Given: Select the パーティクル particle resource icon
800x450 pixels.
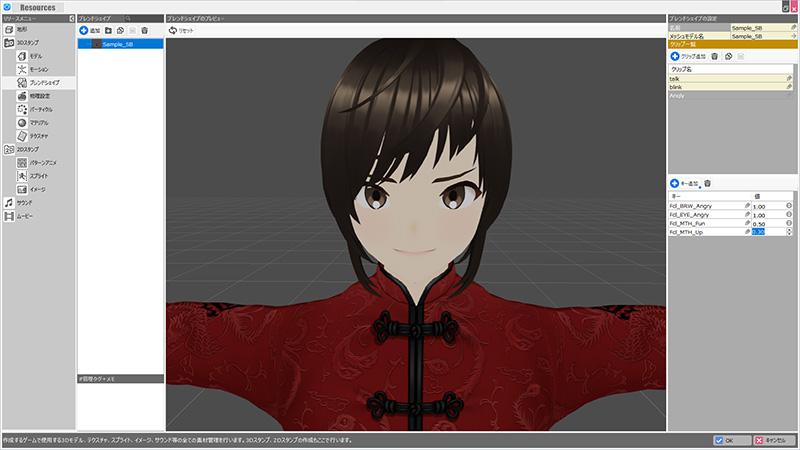Looking at the screenshot, I should point(22,109).
